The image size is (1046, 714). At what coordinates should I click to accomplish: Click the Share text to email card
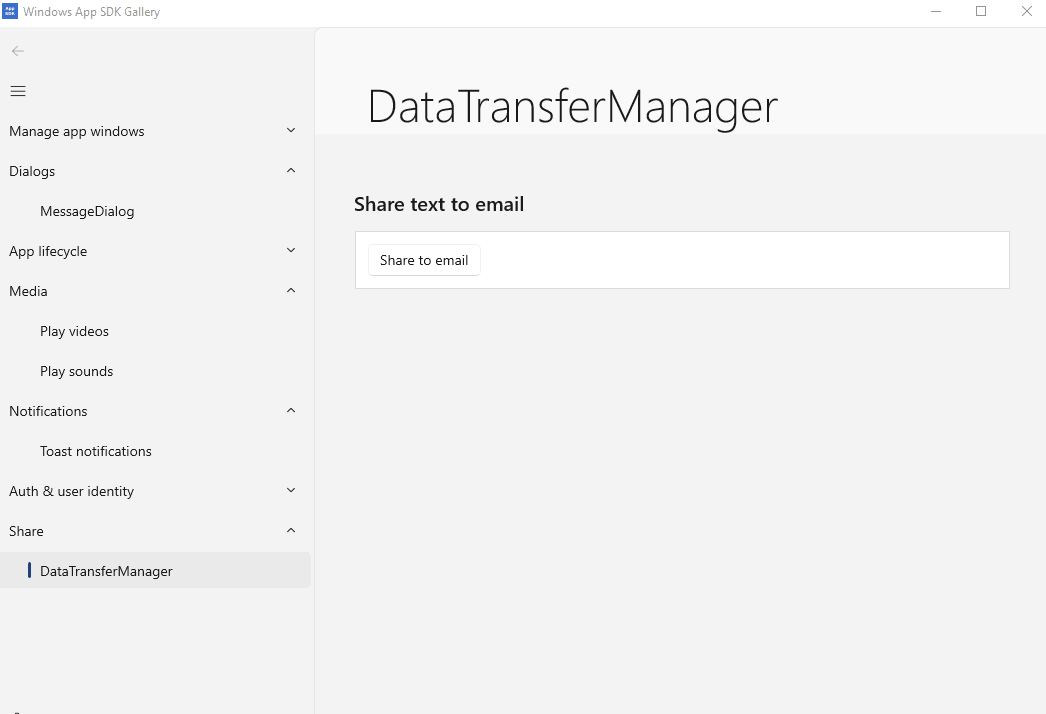click(x=682, y=260)
